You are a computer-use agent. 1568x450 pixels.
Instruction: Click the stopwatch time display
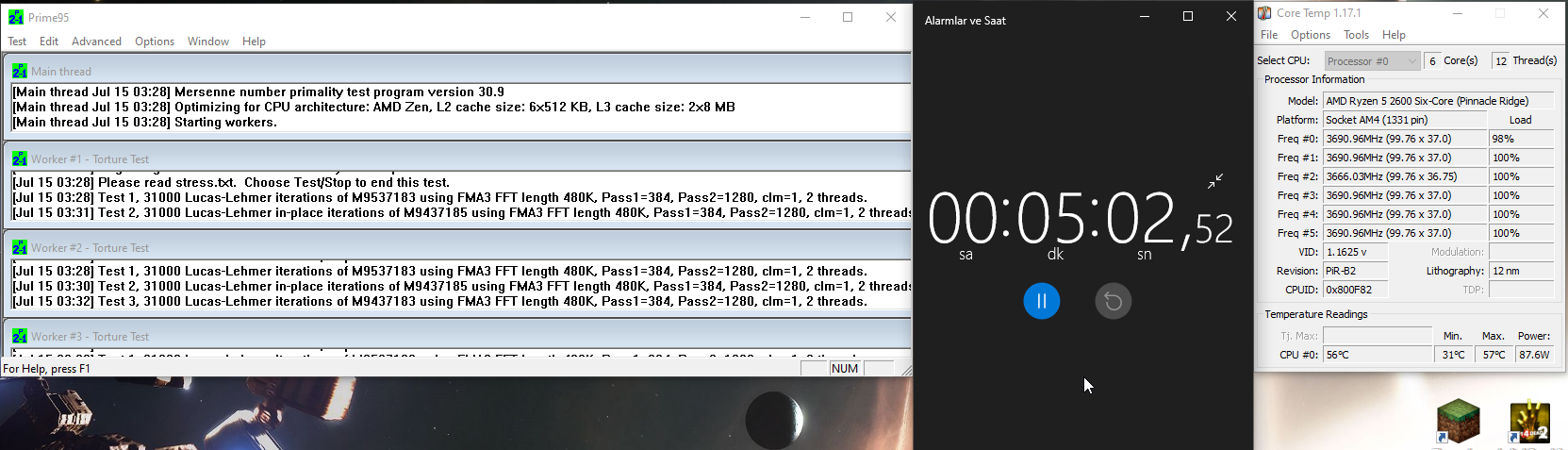1081,220
